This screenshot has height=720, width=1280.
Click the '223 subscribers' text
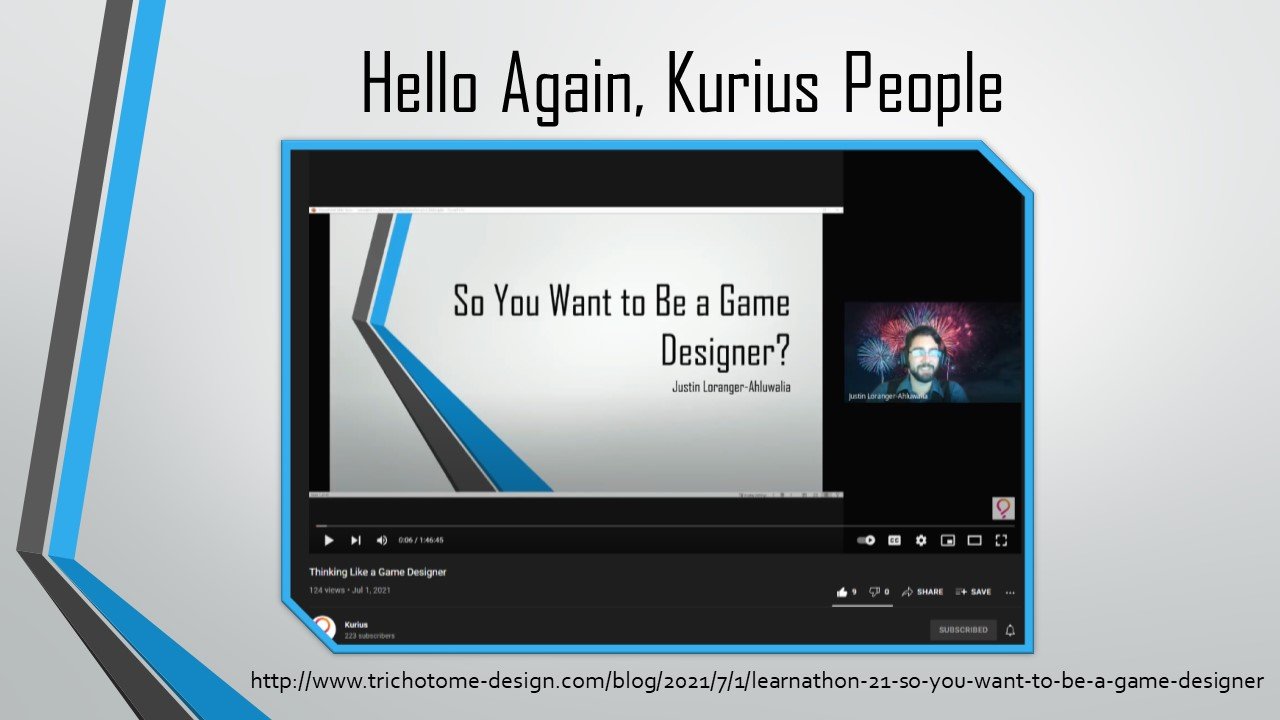[370, 636]
